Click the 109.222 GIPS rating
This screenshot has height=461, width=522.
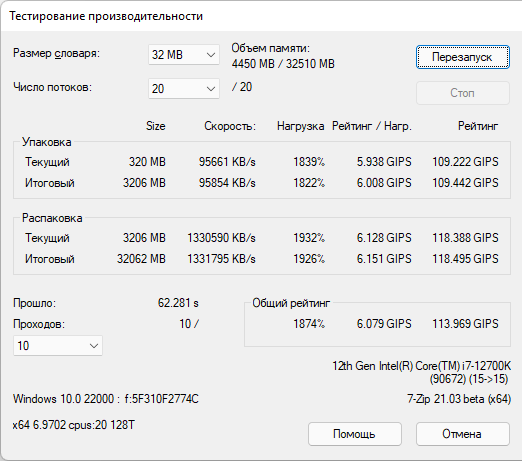pos(465,162)
